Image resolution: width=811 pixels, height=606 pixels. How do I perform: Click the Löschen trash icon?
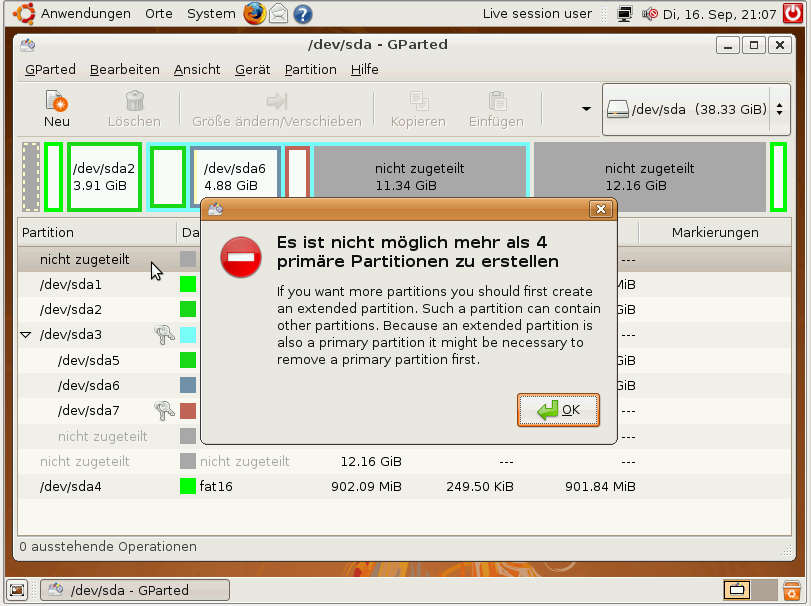click(x=134, y=101)
